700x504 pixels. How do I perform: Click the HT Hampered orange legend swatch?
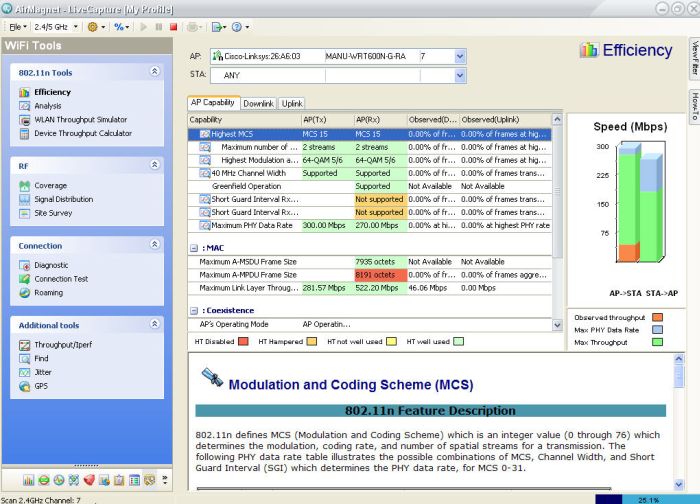coord(312,342)
